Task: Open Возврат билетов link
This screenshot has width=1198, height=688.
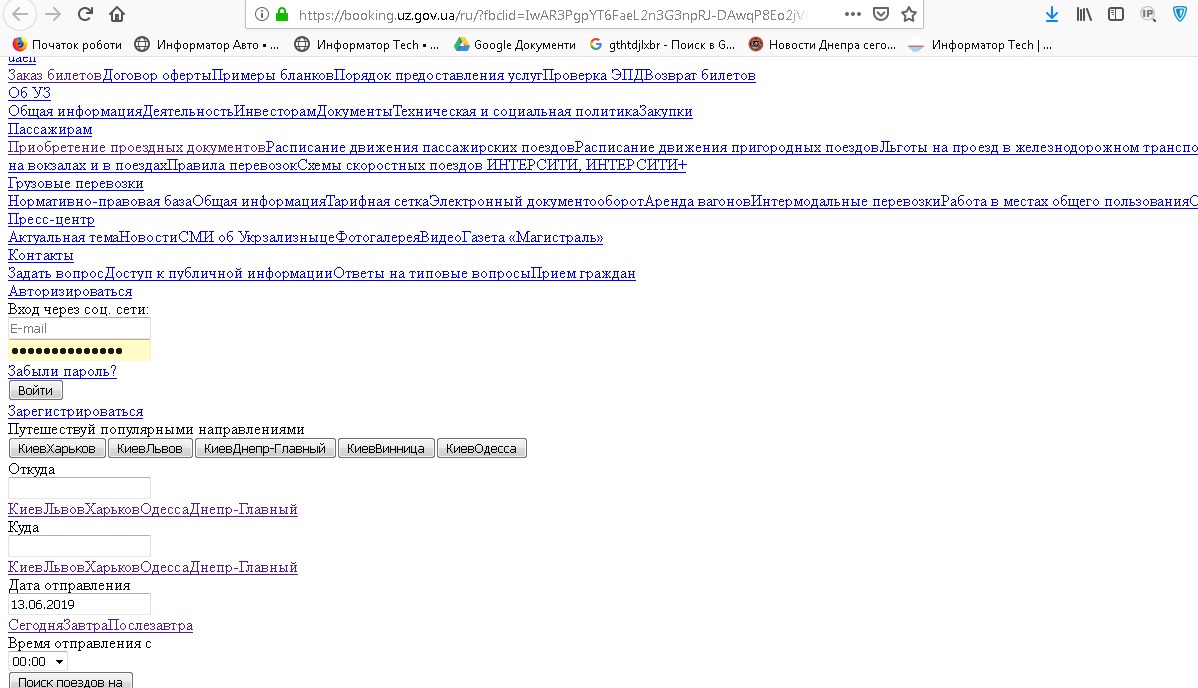Action: (700, 76)
